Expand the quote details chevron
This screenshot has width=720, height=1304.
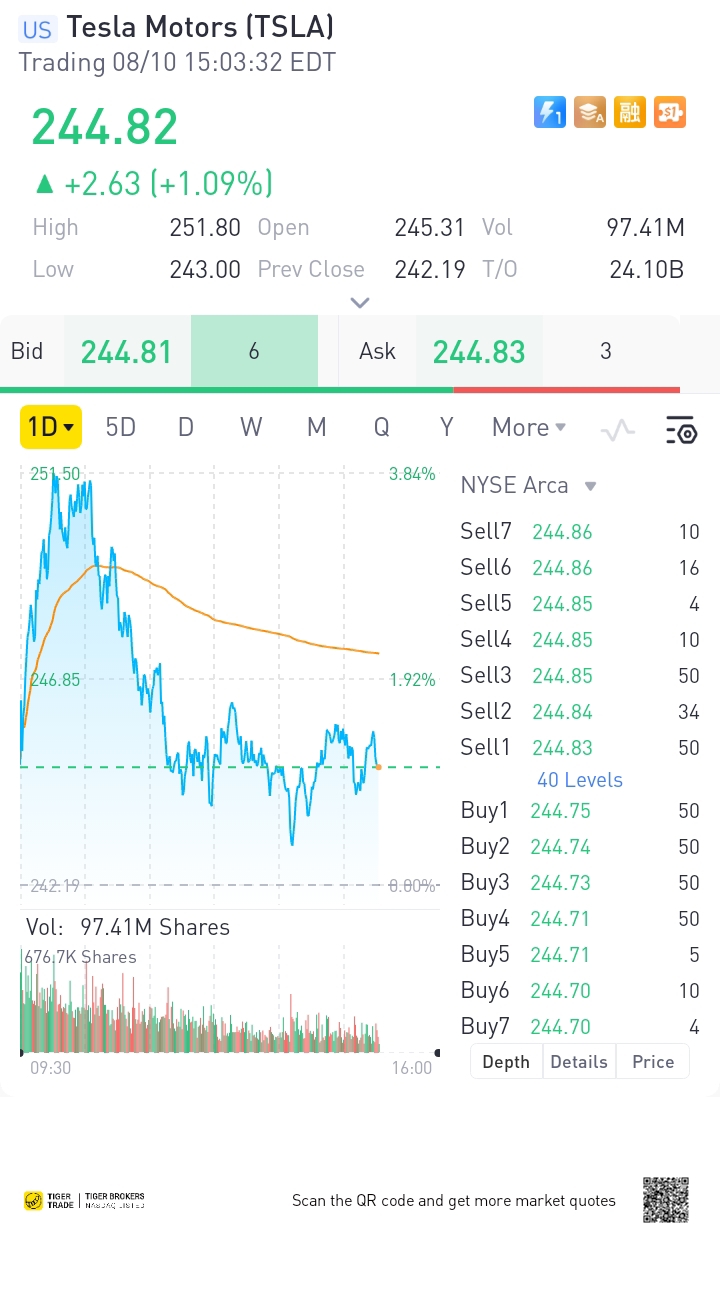click(360, 302)
